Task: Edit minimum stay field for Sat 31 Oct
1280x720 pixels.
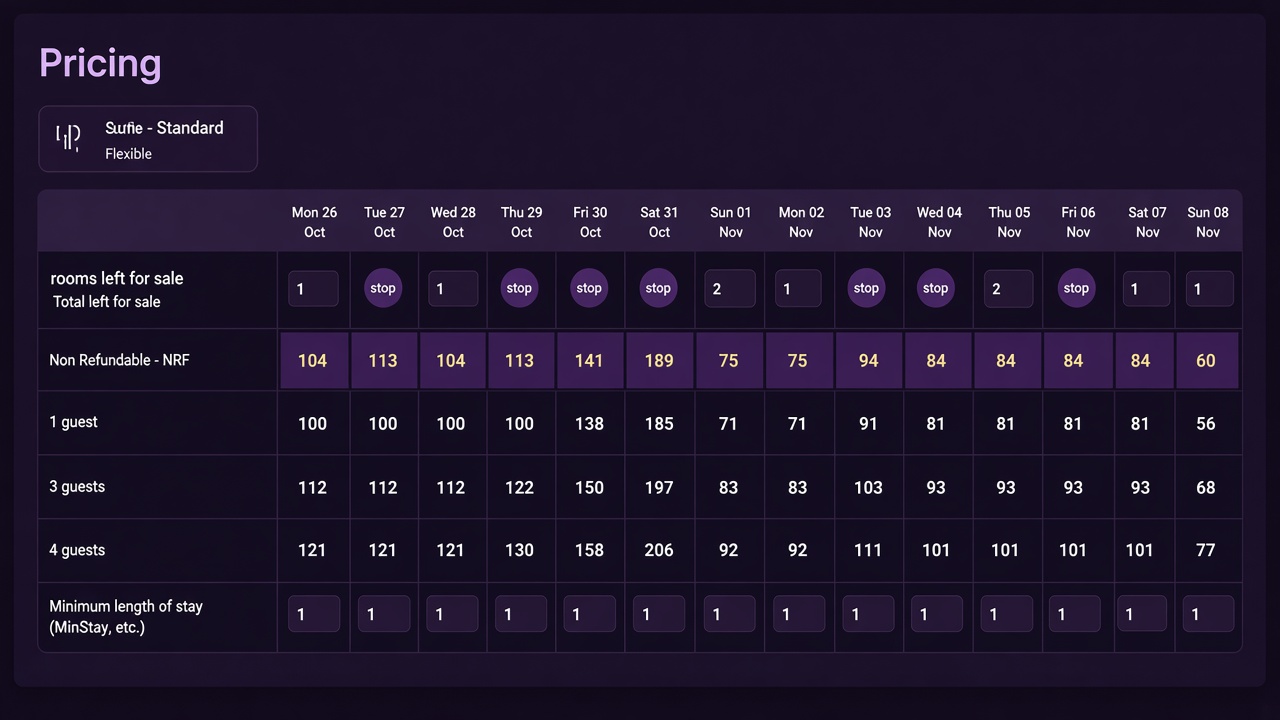Action: click(x=659, y=614)
